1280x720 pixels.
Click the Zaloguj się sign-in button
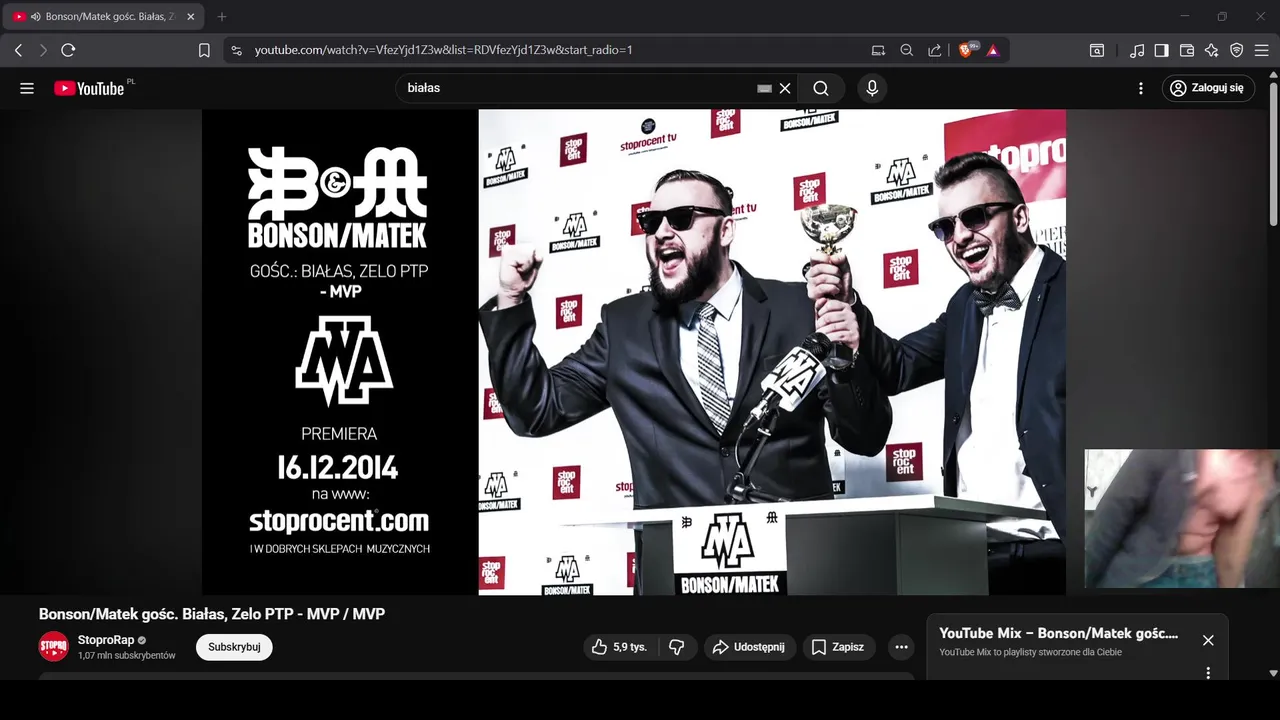1208,88
